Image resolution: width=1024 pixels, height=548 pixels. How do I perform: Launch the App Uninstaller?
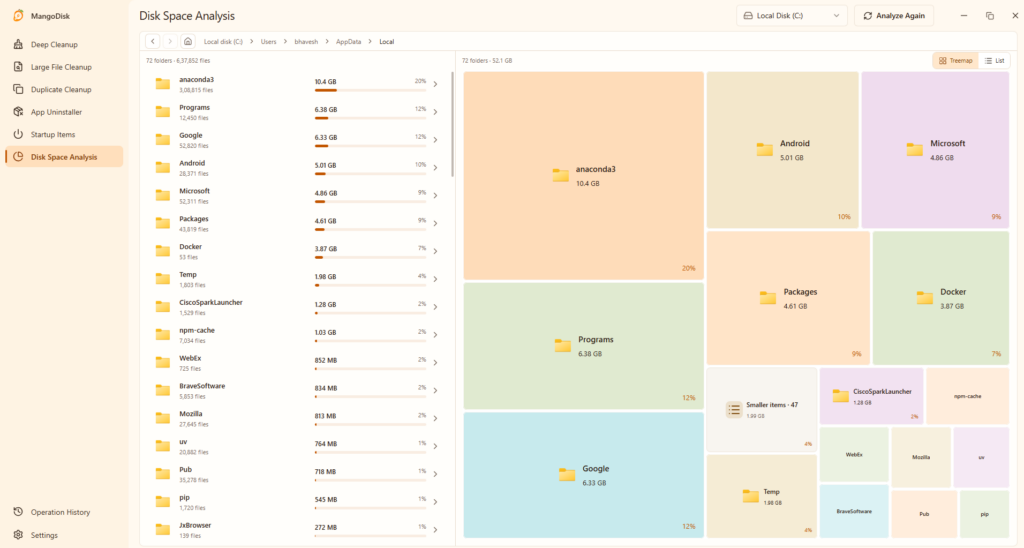(x=63, y=112)
